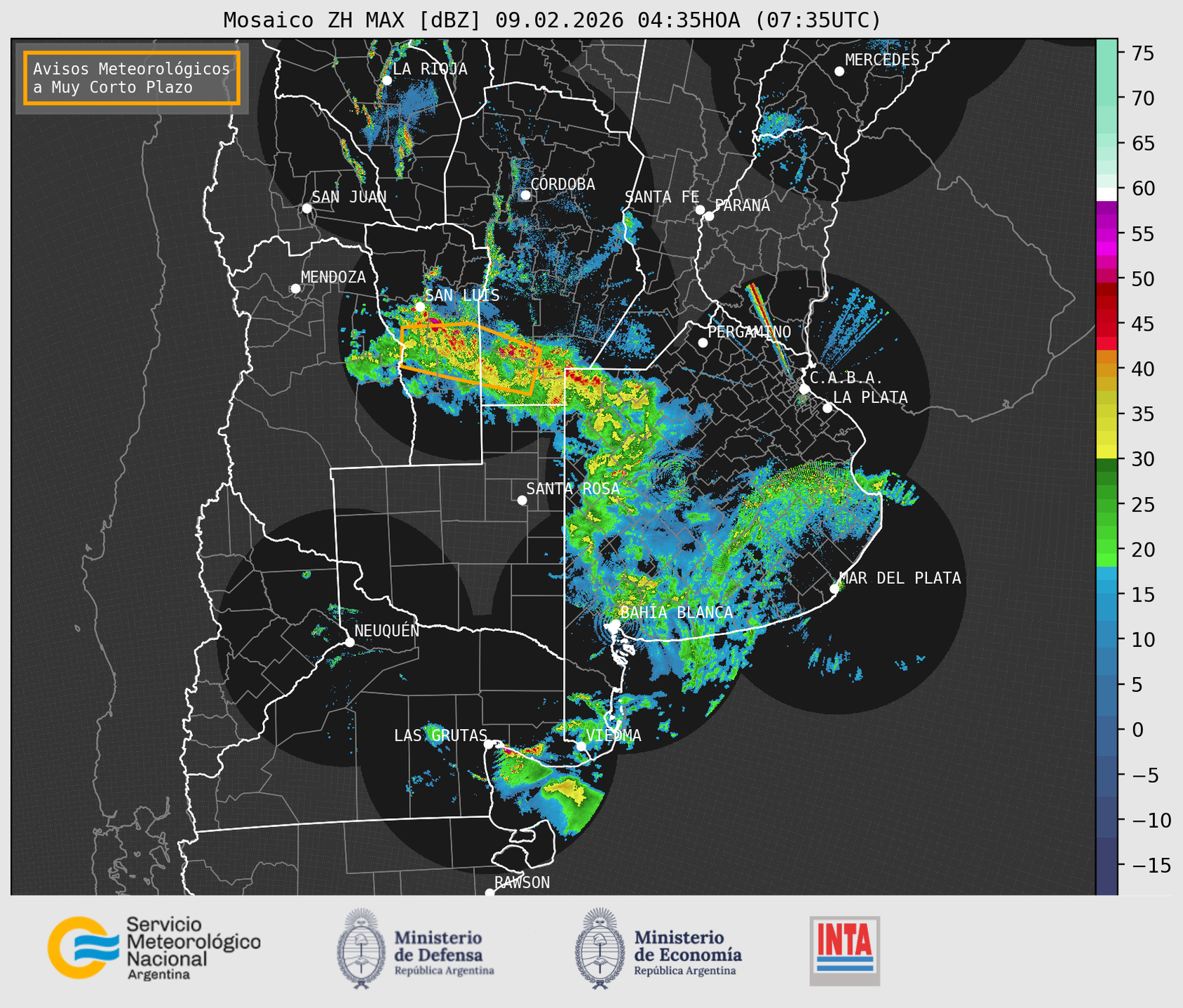Click the Neuquén city marker dot
1183x1008 pixels.
click(350, 642)
